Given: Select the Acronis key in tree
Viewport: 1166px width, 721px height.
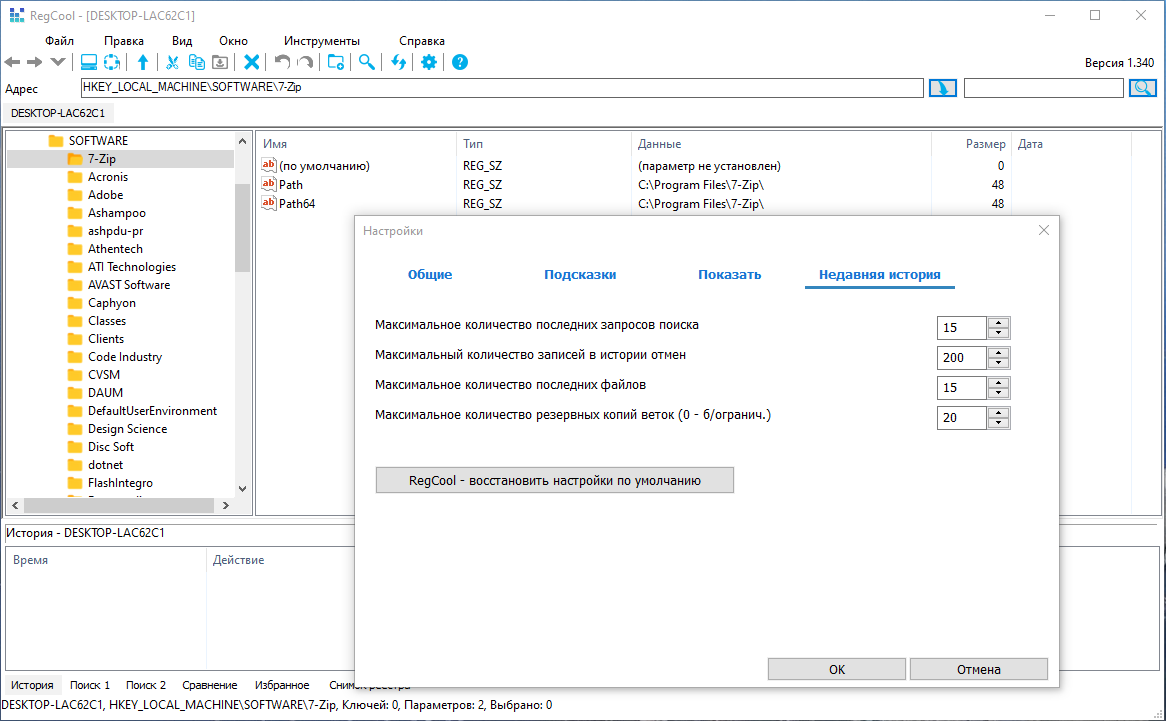Looking at the screenshot, I should 108,177.
